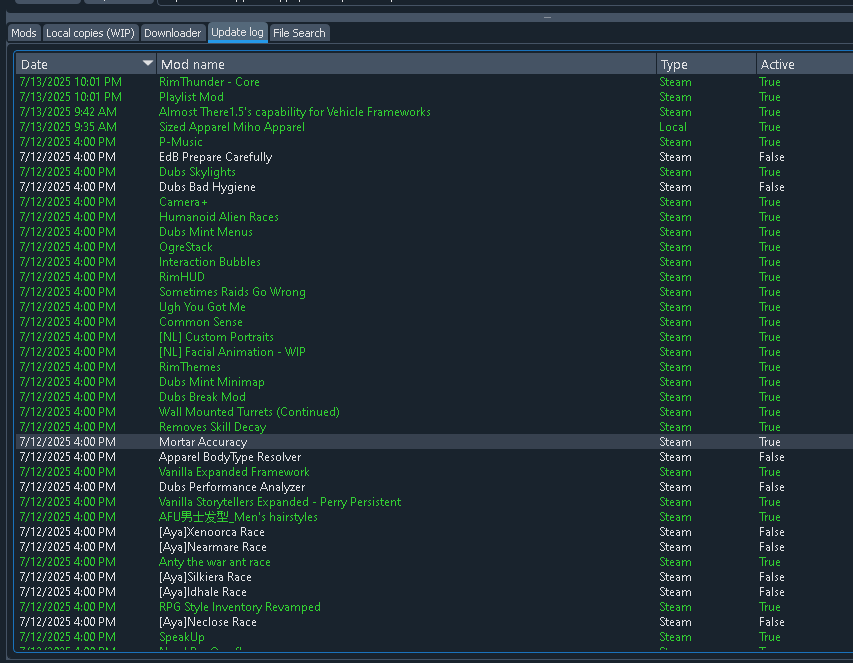Sort by the Active column header
The image size is (853, 663).
[x=805, y=64]
